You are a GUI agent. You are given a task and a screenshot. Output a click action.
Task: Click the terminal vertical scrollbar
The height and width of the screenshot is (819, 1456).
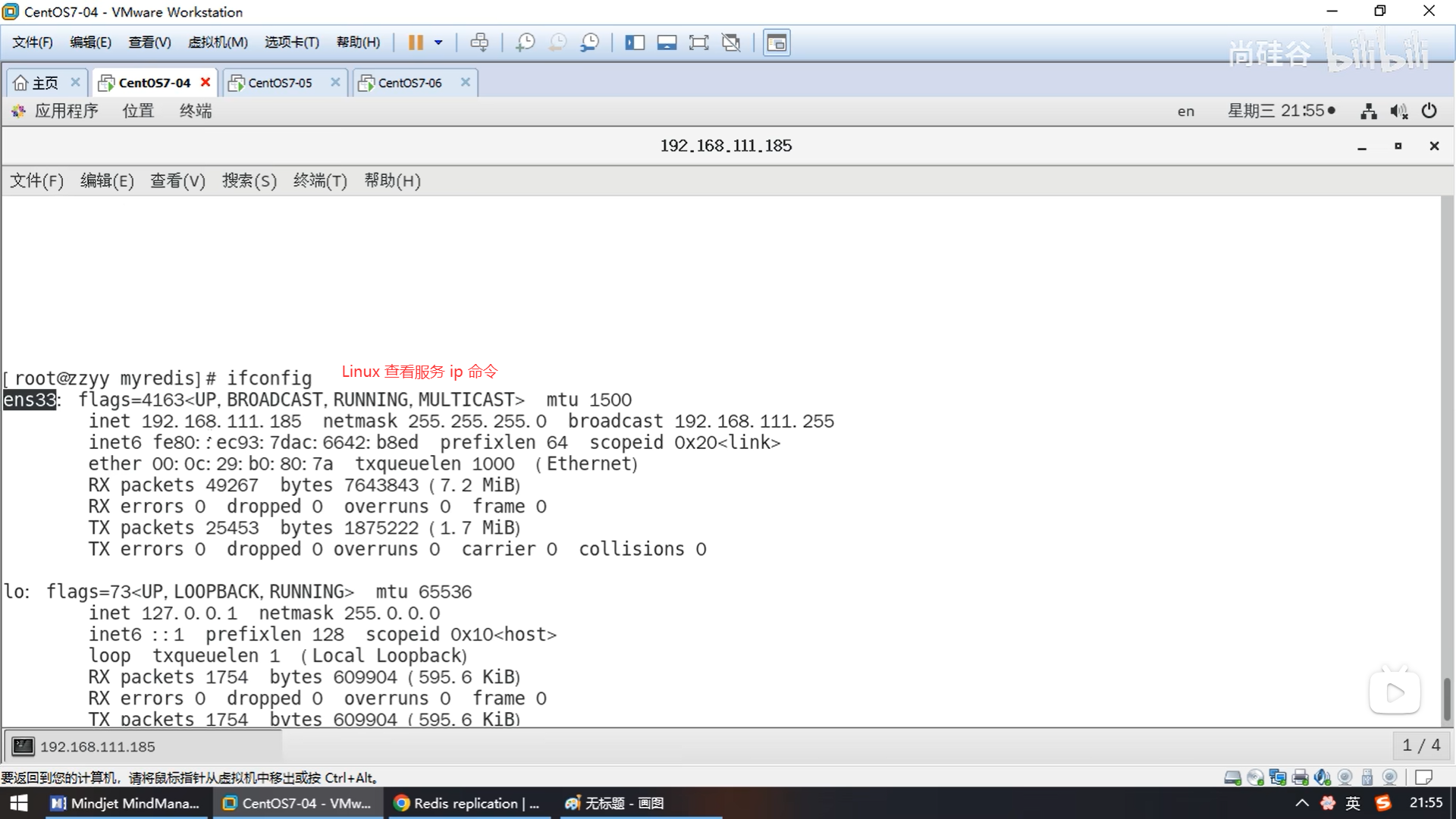click(1447, 698)
